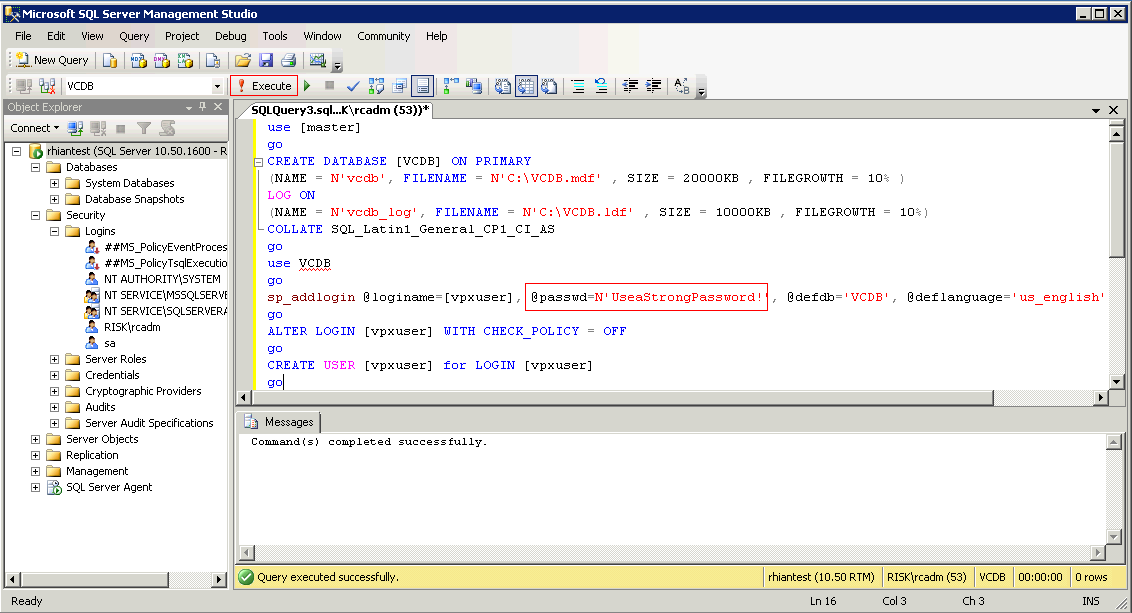Viewport: 1132px width, 613px height.
Task: Click the Query Options icon
Action: coord(399,86)
